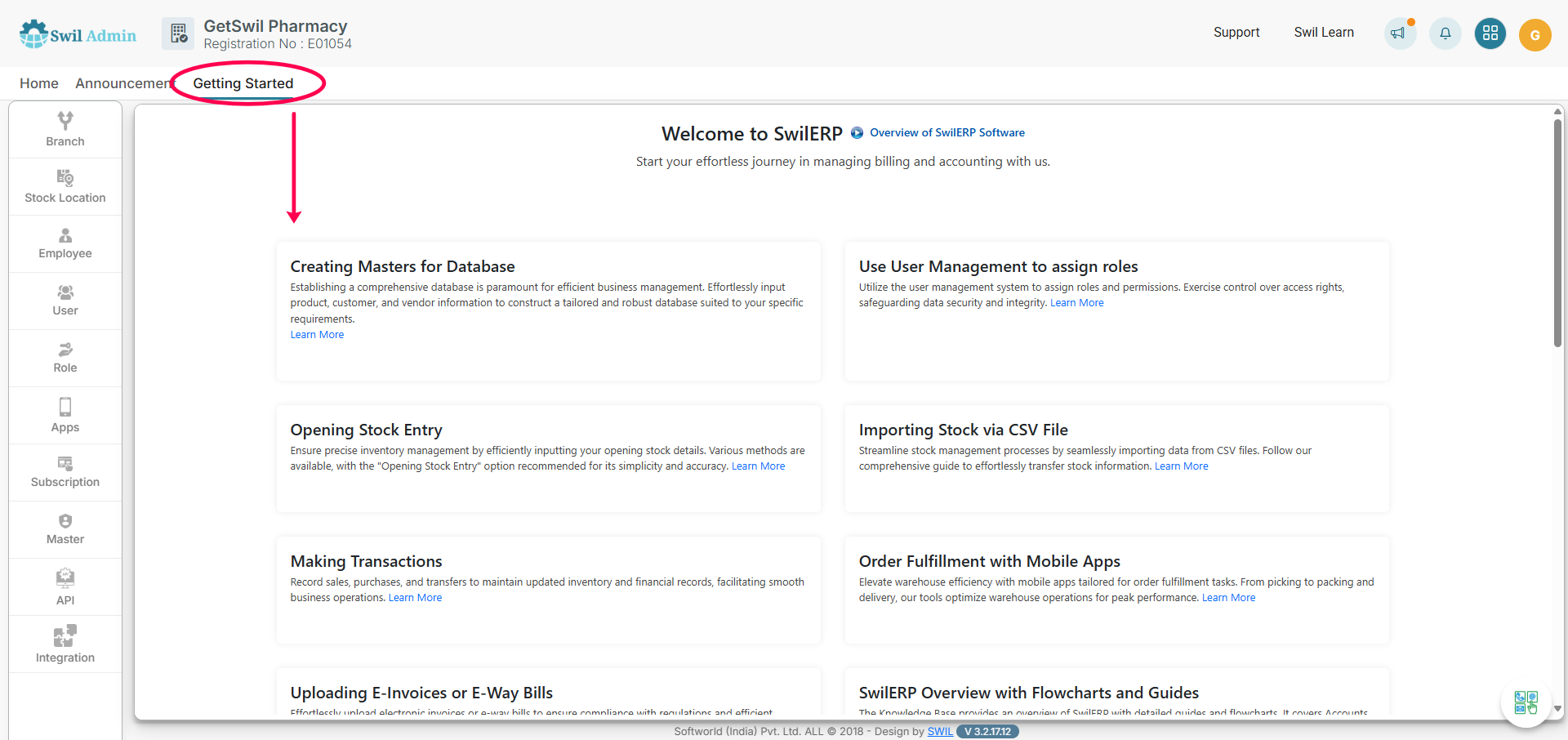Learn More under Importing Stock via CSV
Screen dimensions: 1568x740
1181,466
